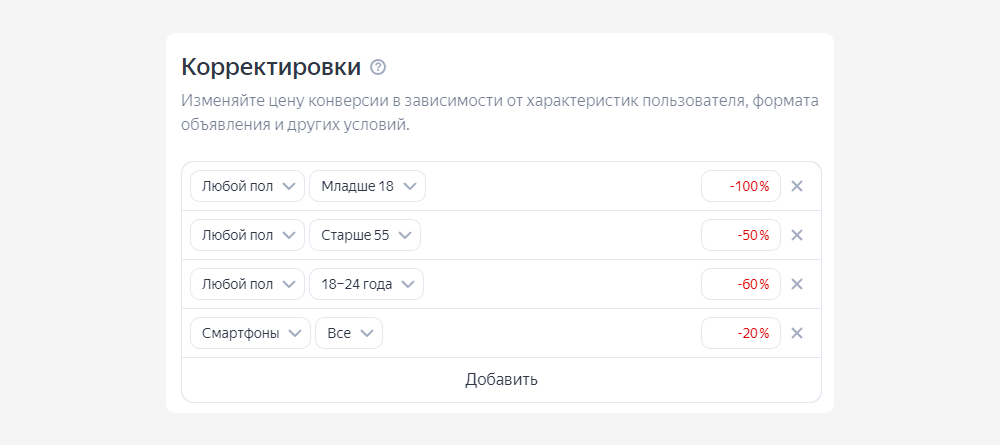Viewport: 1000px width, 445px height.
Task: Delete the Смартфоны adjustment row
Action: tap(797, 333)
